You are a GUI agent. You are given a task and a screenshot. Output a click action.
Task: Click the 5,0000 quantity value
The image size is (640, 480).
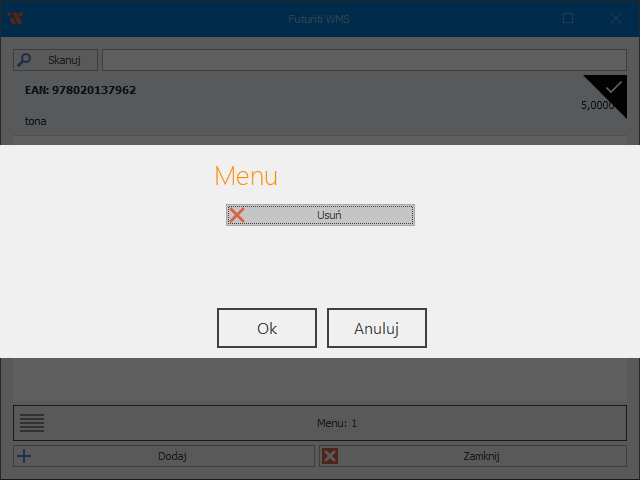pyautogui.click(x=597, y=105)
